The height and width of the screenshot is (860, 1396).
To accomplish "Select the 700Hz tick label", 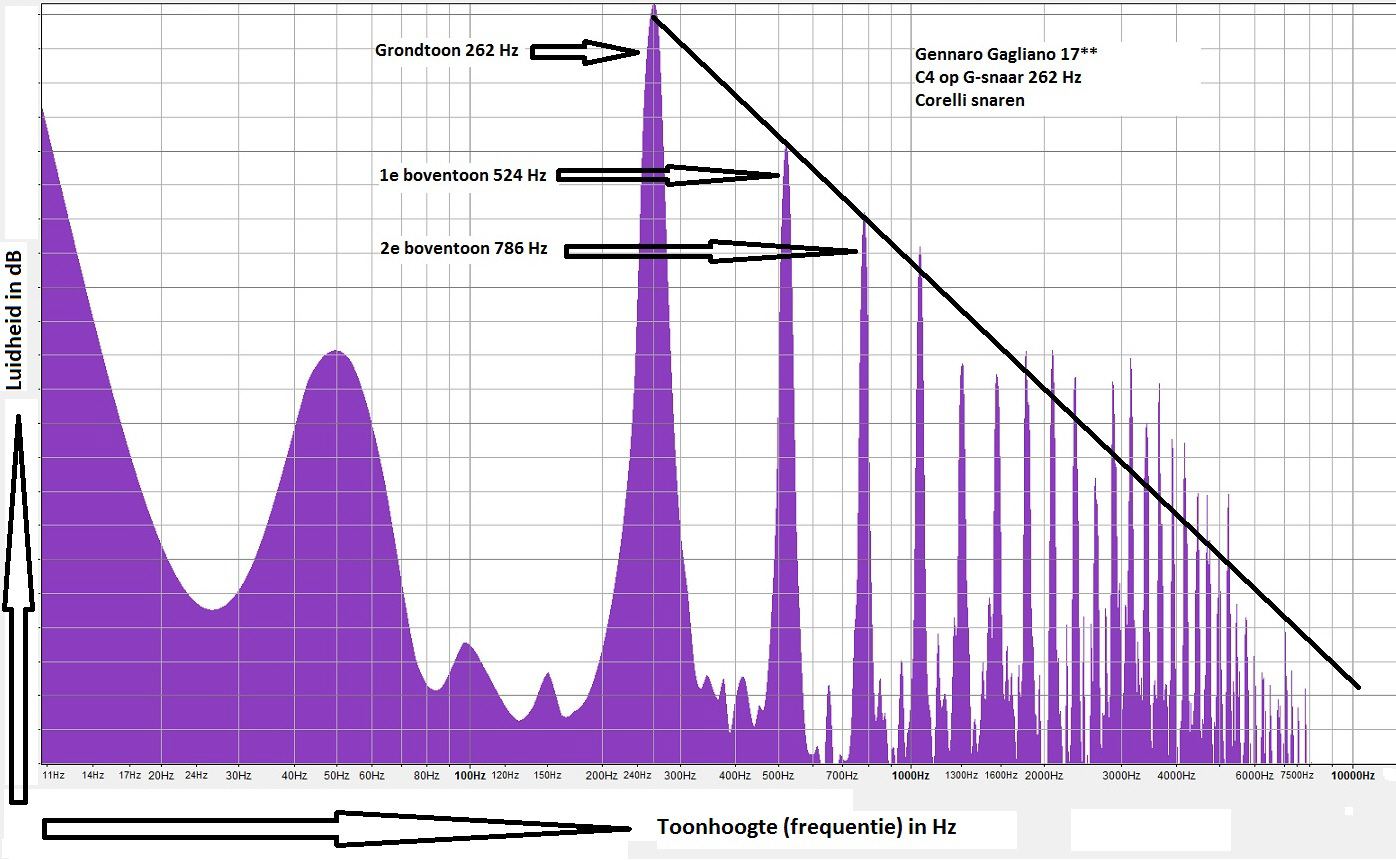I will click(841, 775).
